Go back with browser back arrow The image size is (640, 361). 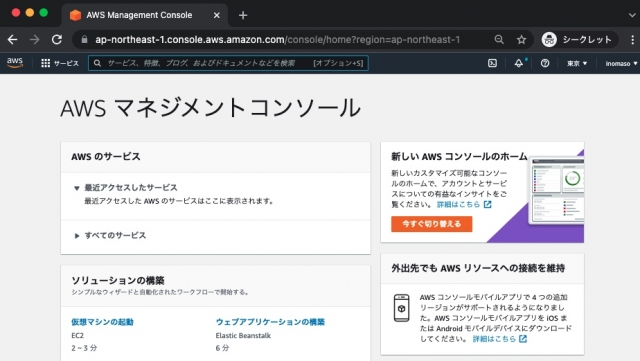tap(13, 40)
